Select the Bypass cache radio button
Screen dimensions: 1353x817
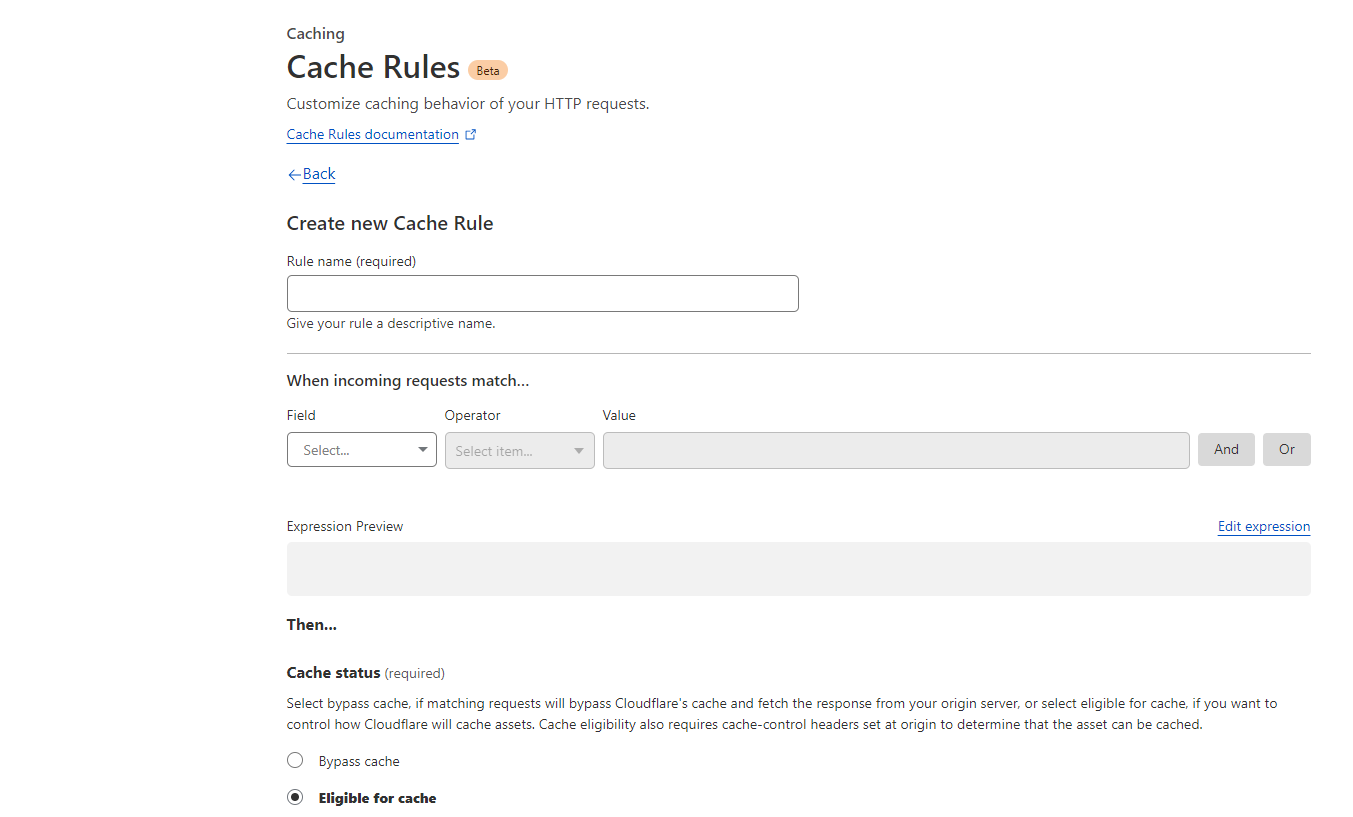pyautogui.click(x=295, y=760)
